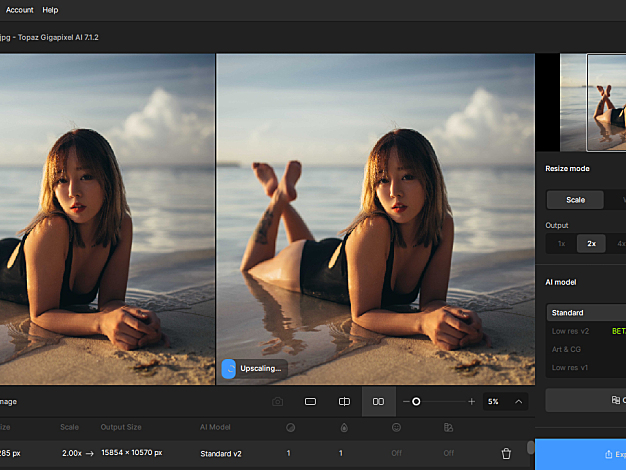Click zoom out minus icon
Viewport: 626px width, 470px height.
pos(405,402)
